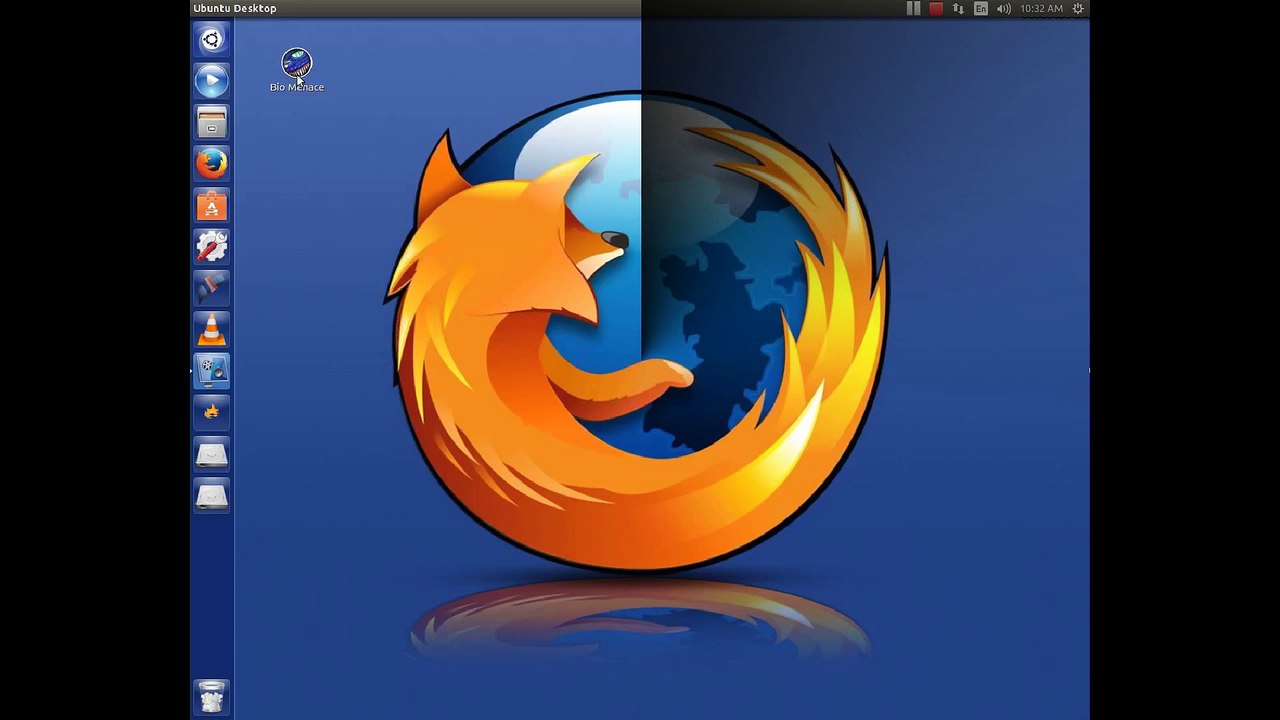Launch Firefox from the launcher
The image size is (1280, 720).
coord(211,164)
